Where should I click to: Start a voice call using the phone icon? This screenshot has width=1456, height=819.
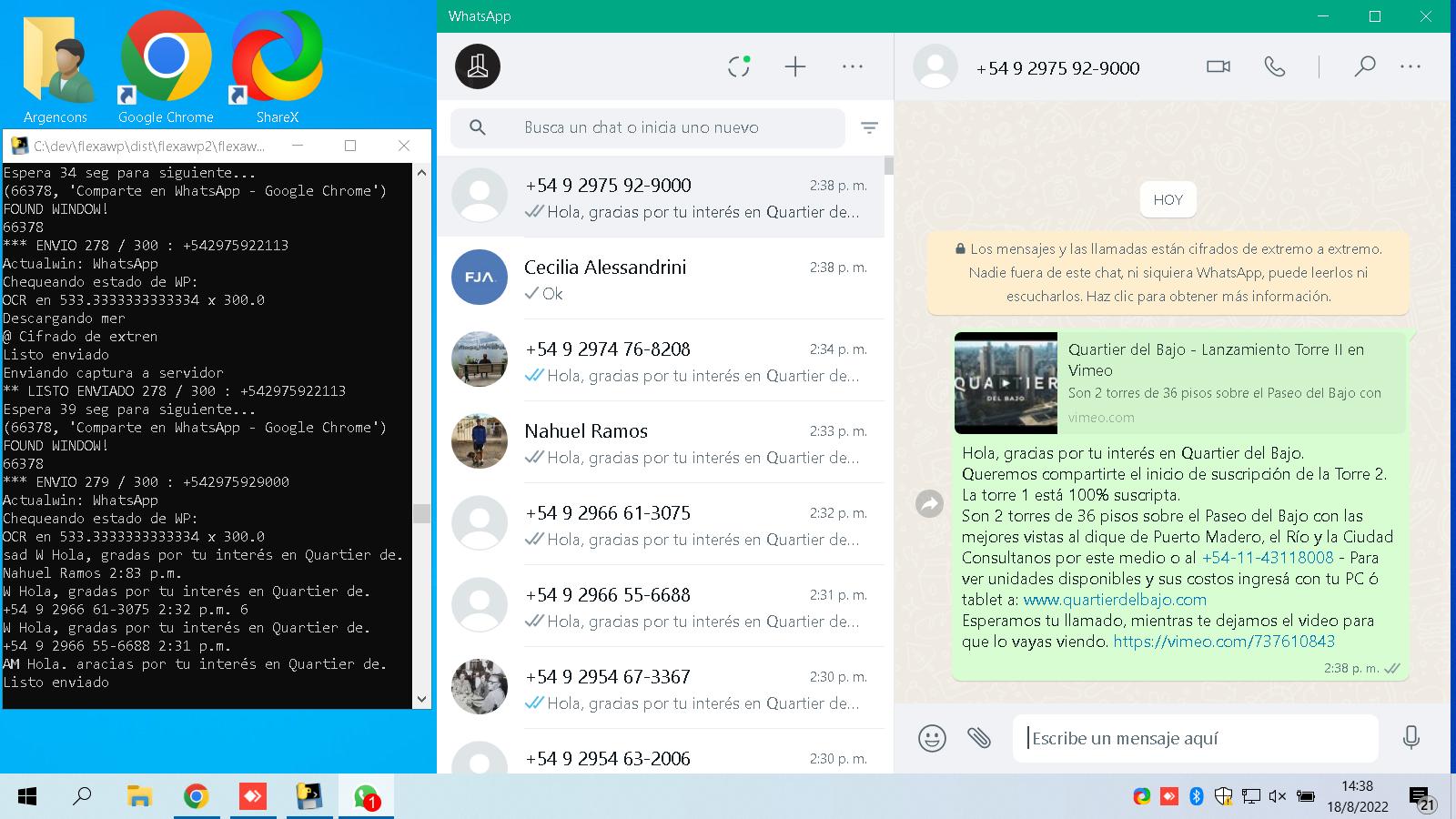[x=1275, y=66]
